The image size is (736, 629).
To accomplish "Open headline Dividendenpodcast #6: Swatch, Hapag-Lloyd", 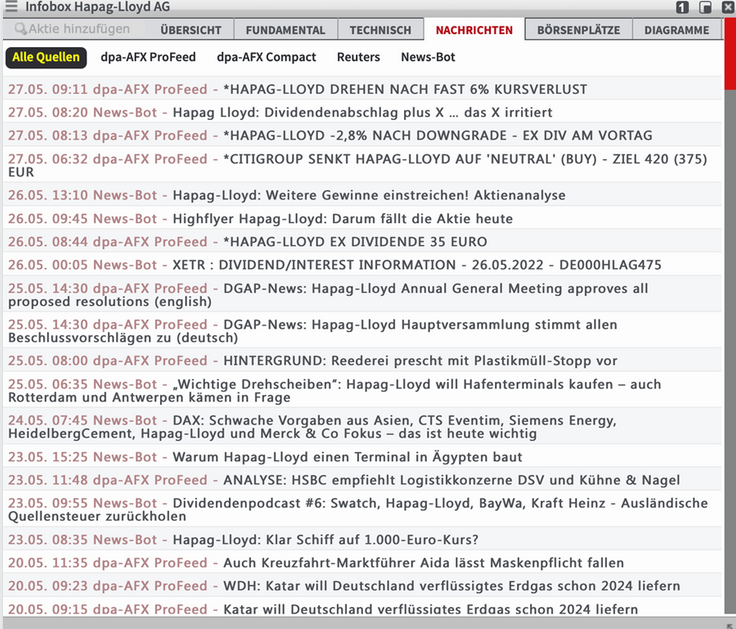I will pyautogui.click(x=362, y=509).
